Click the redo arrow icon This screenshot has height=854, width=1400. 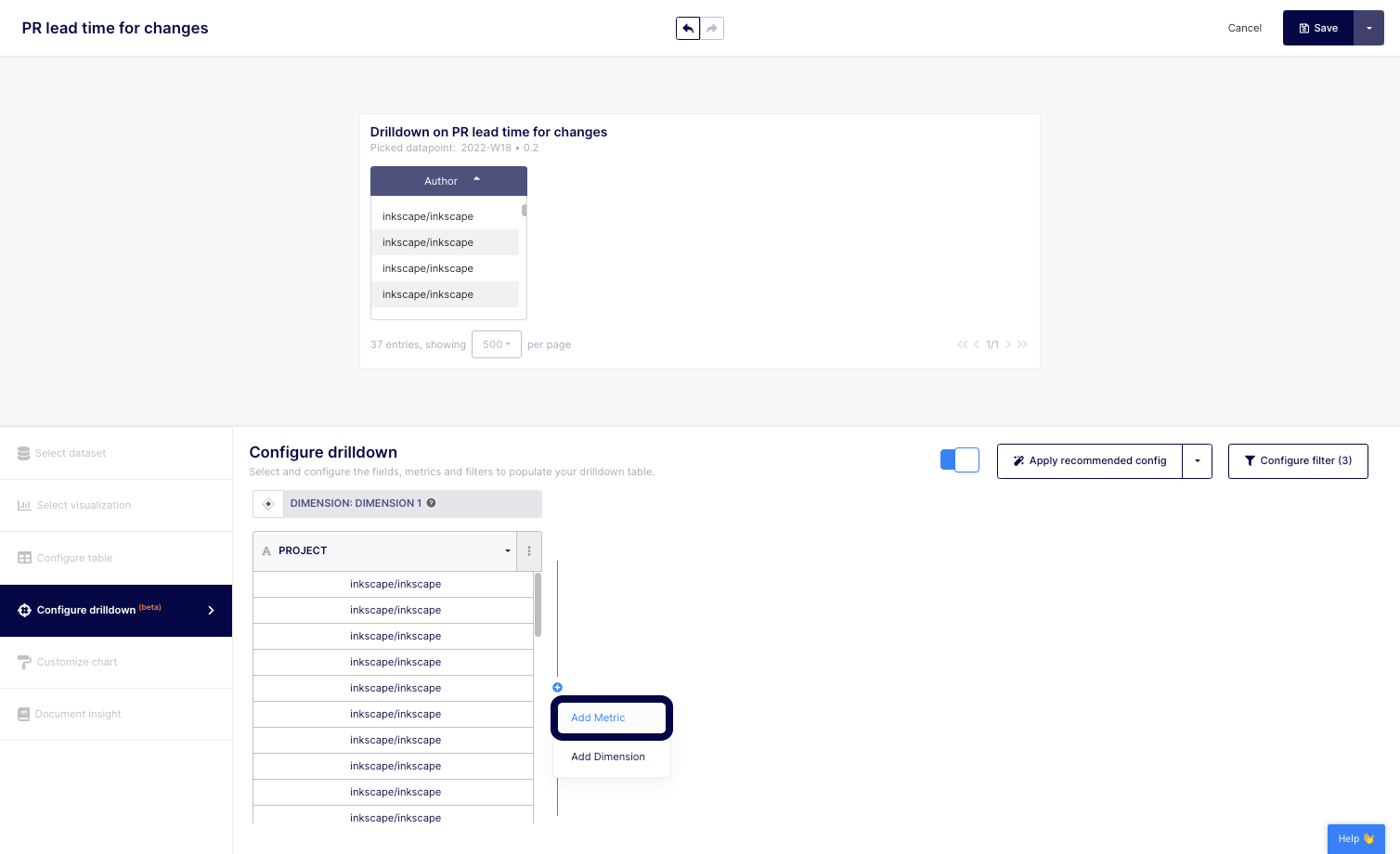point(712,29)
